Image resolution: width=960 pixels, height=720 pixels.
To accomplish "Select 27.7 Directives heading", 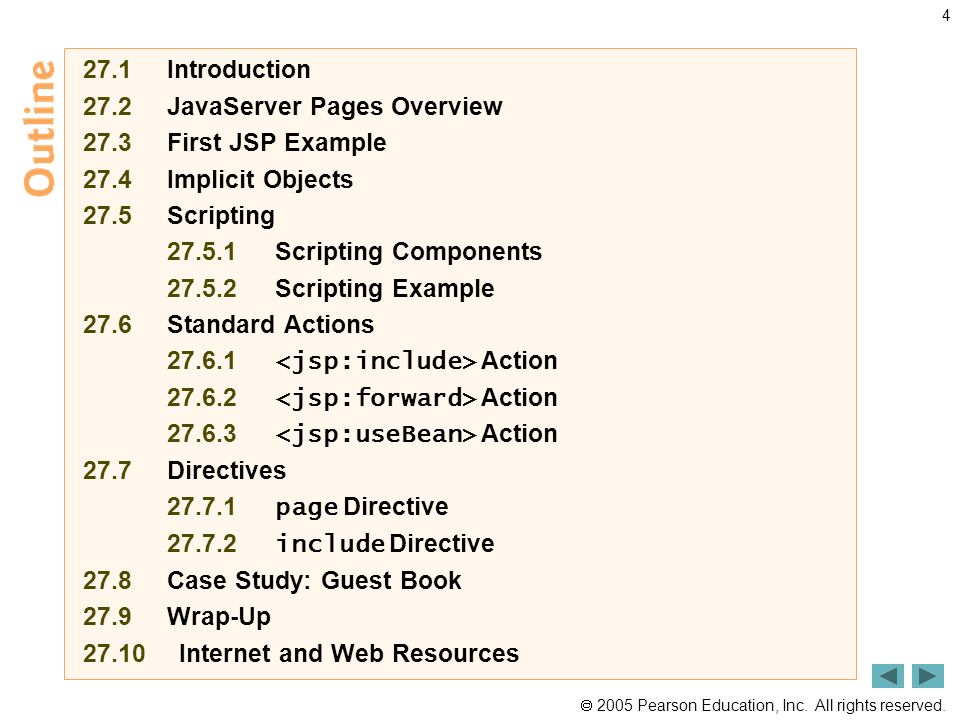I will coord(184,471).
